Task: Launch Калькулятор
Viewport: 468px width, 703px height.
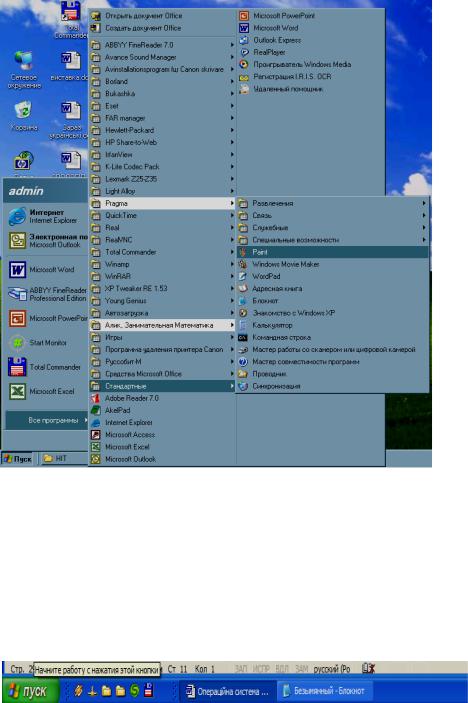Action: pyautogui.click(x=332, y=325)
